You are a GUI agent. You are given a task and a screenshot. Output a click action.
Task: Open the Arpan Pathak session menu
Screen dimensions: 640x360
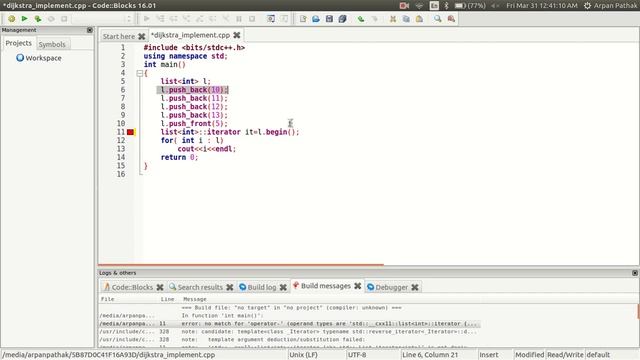tap(611, 5)
